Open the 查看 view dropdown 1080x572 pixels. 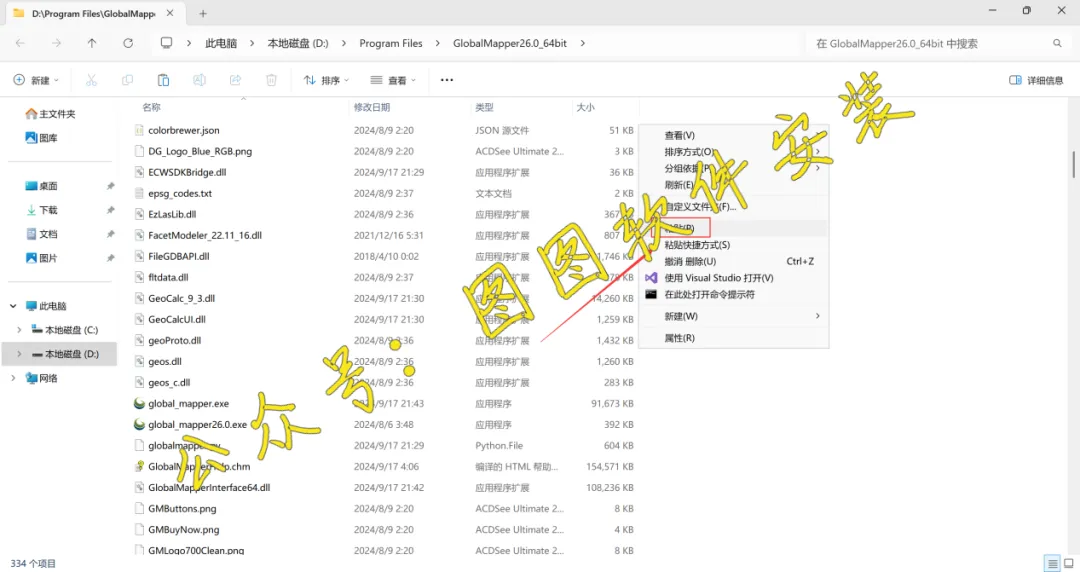point(393,80)
